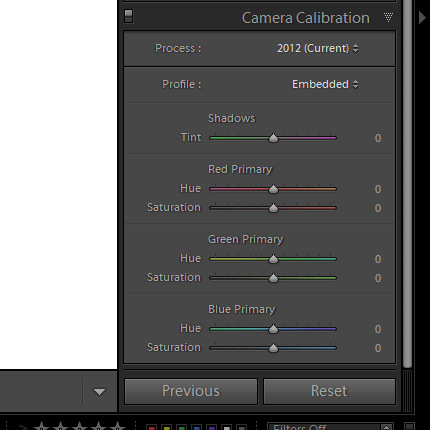This screenshot has width=430, height=430.
Task: Open the toolbar options down-arrow menu
Action: 99,392
